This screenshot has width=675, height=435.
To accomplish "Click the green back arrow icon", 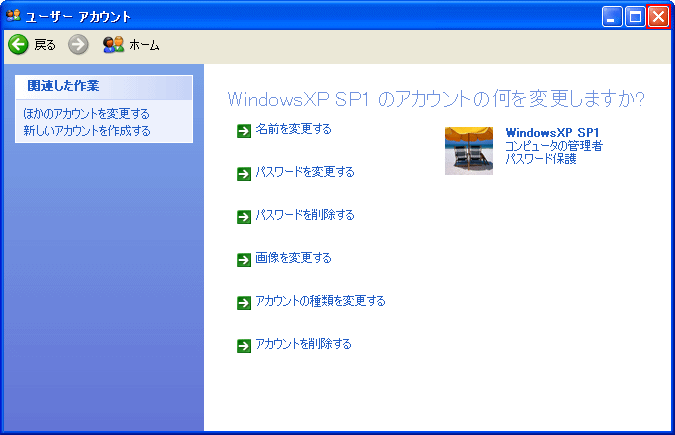I will pos(19,44).
